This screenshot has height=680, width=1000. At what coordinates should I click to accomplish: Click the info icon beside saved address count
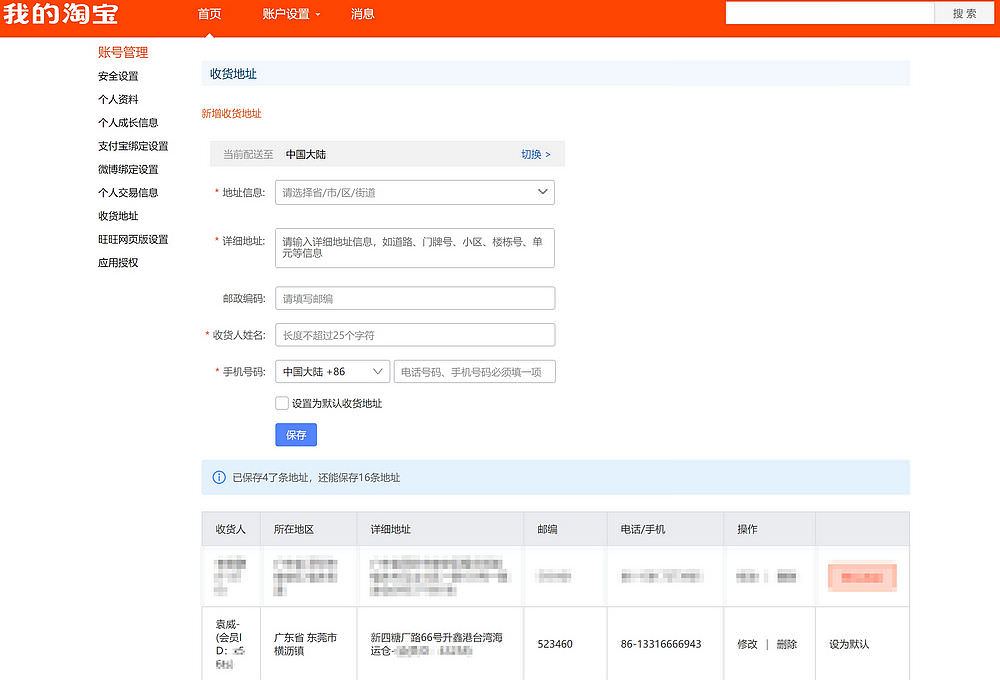click(219, 477)
